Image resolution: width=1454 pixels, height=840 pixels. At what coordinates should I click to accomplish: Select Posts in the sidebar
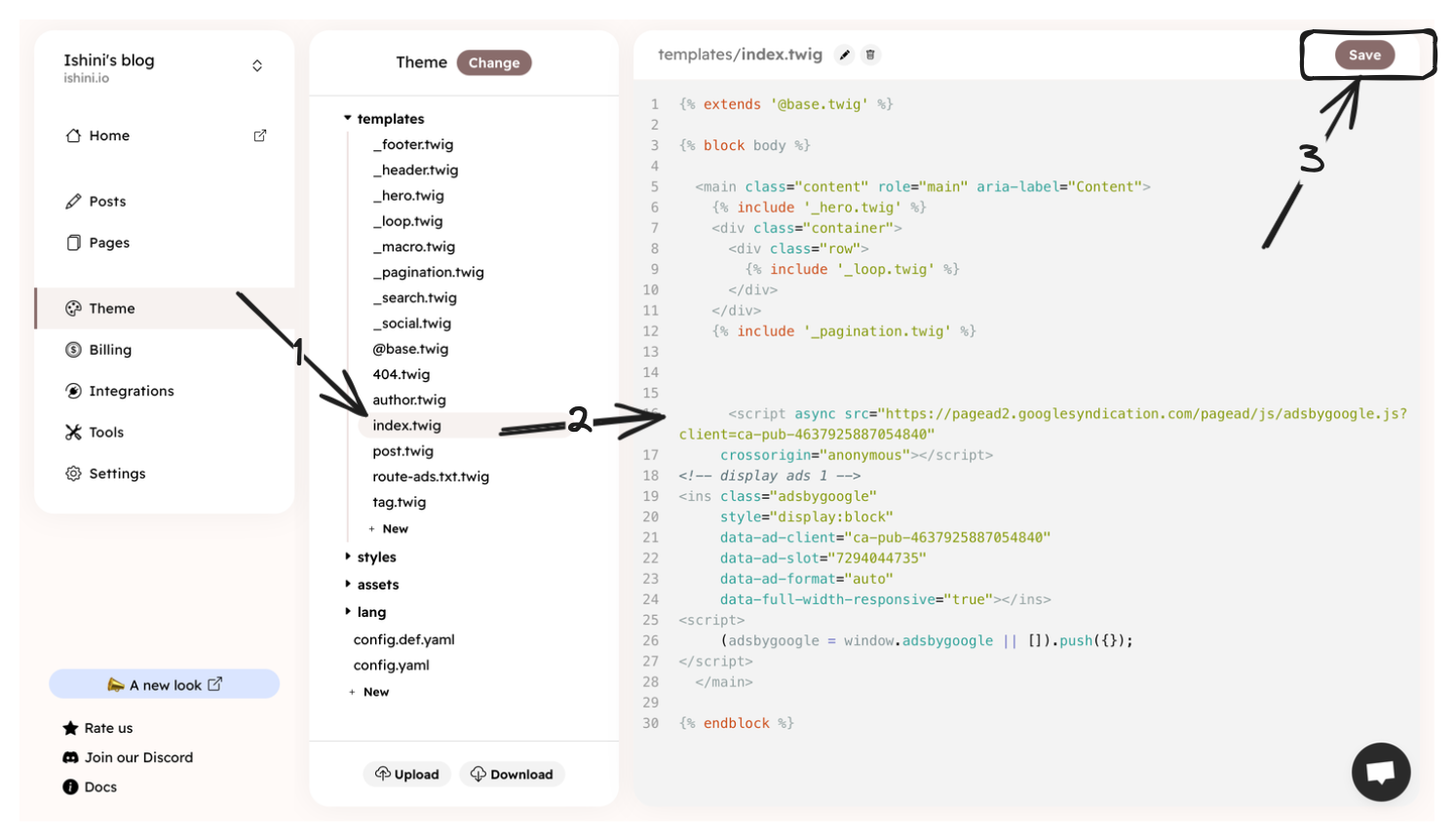tap(109, 201)
